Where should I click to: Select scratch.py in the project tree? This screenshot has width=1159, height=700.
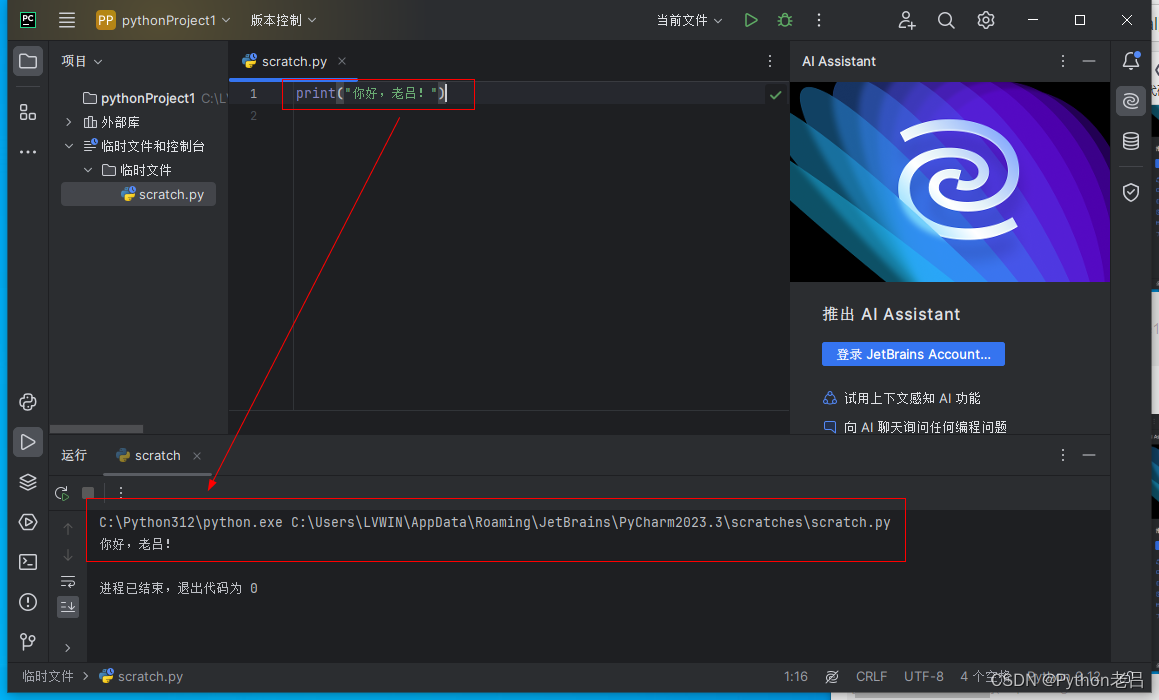coord(138,194)
